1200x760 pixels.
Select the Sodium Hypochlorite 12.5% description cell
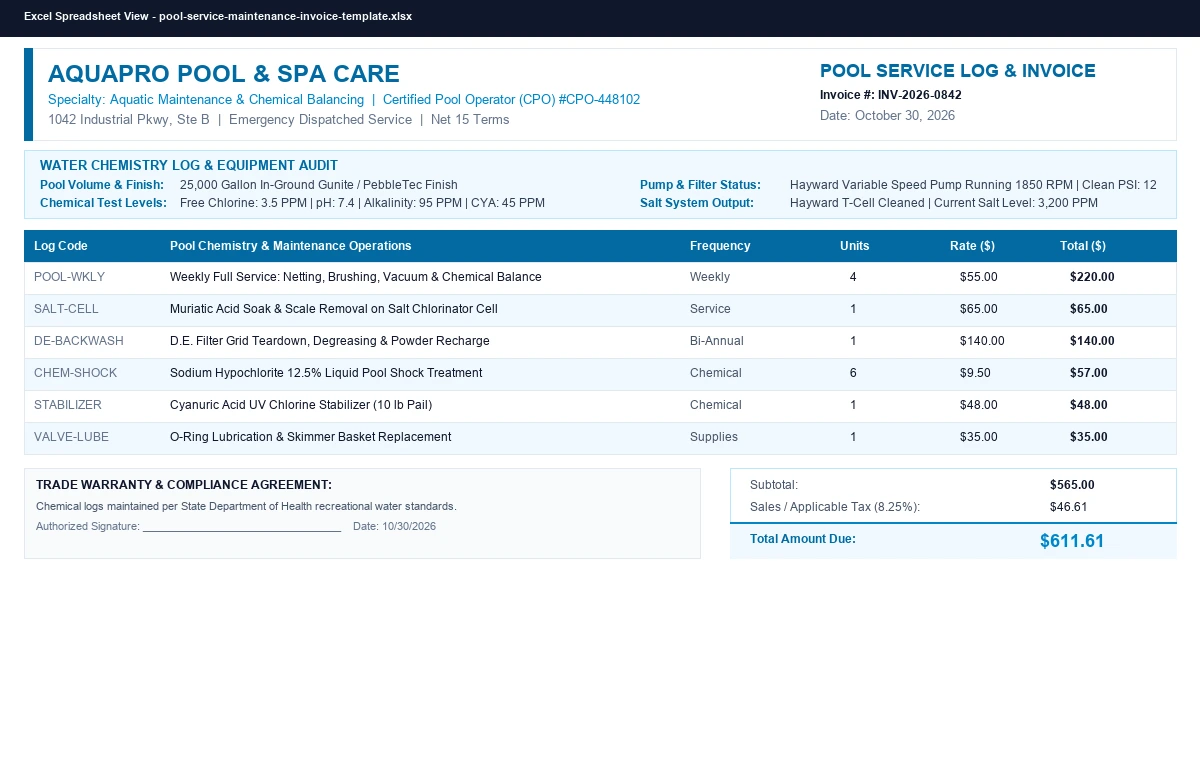point(326,373)
